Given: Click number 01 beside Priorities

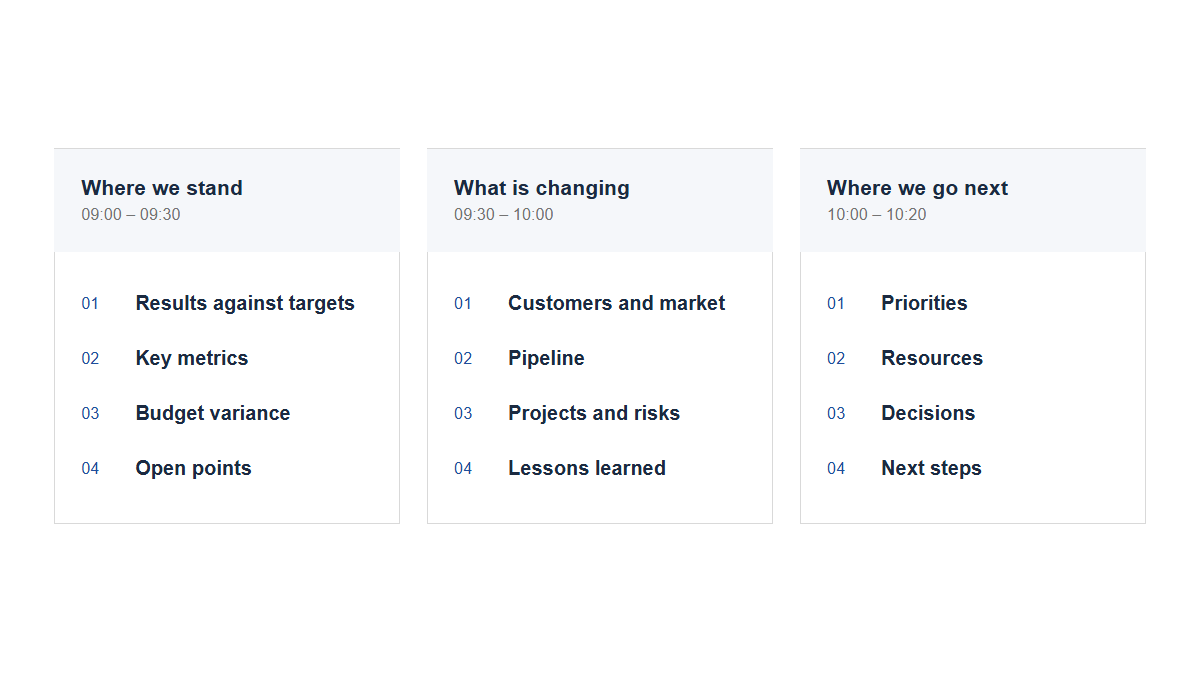Looking at the screenshot, I should coord(836,303).
